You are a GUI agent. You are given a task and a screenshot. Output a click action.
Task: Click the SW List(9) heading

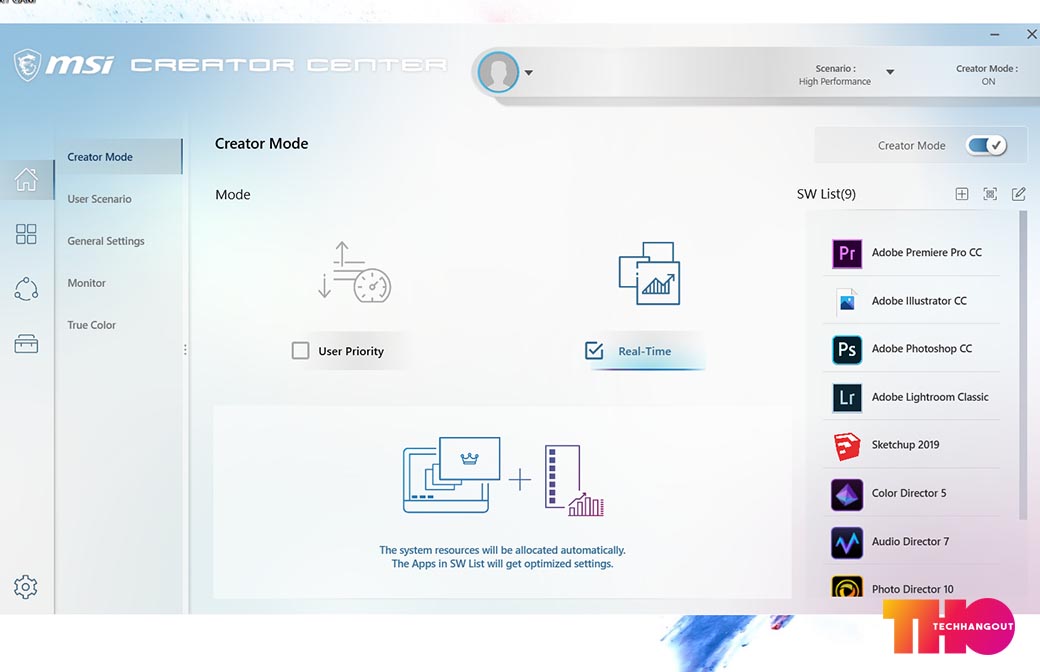tap(826, 194)
